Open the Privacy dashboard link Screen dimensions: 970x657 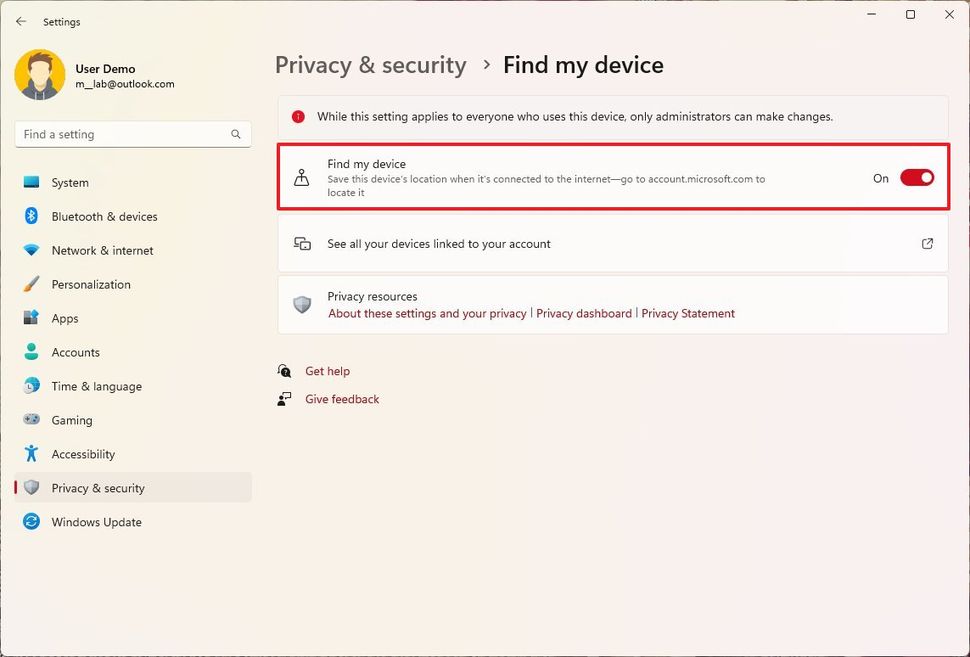tap(584, 314)
